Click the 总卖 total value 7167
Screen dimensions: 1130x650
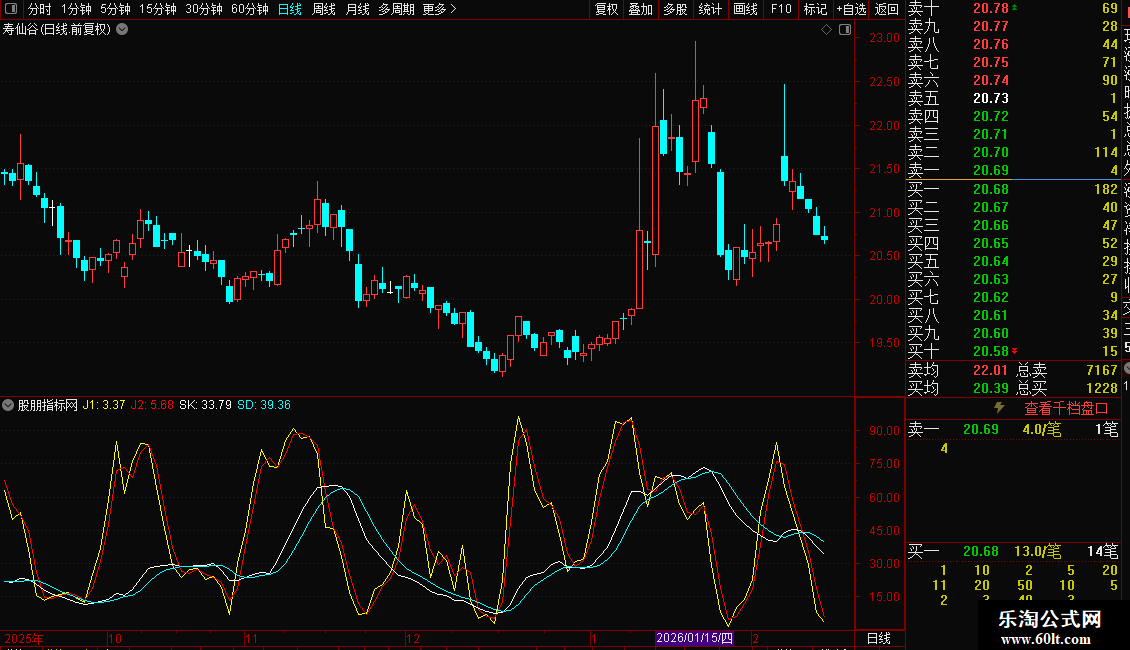1101,370
